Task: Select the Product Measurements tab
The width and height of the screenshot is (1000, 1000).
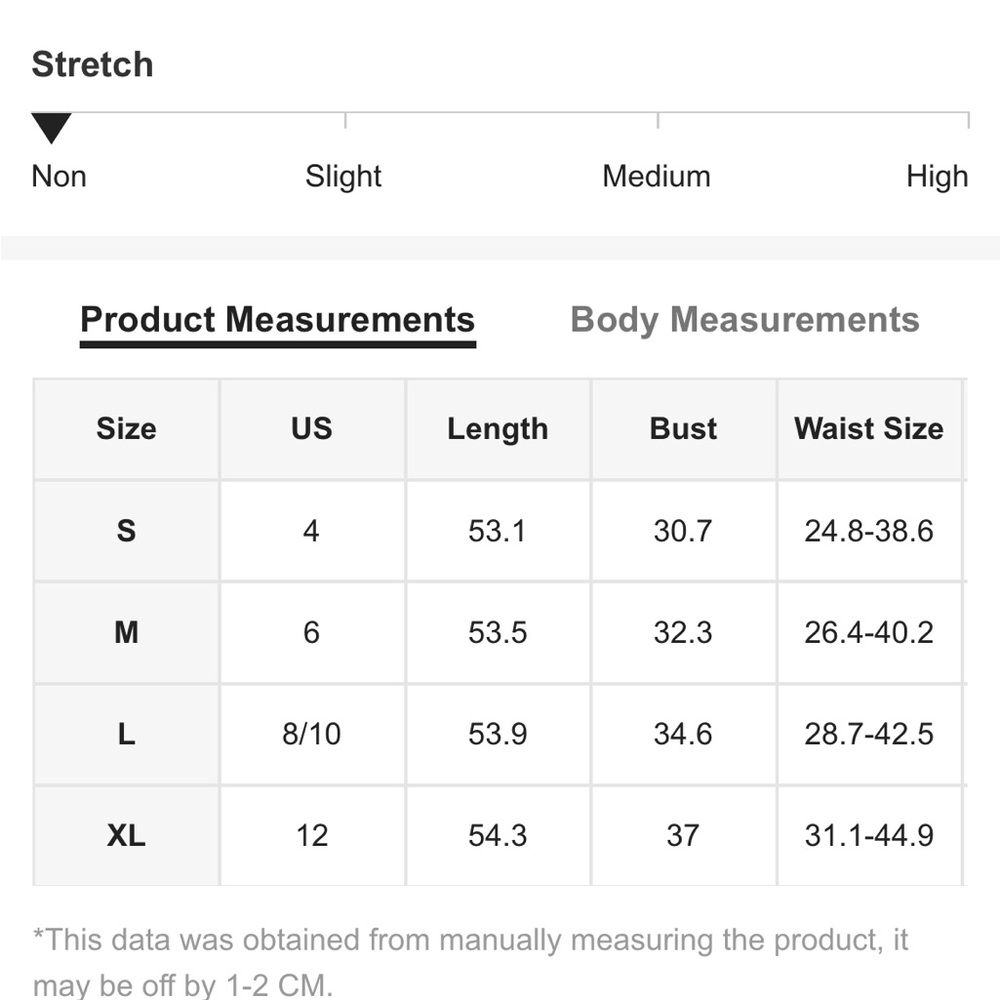Action: pos(277,320)
